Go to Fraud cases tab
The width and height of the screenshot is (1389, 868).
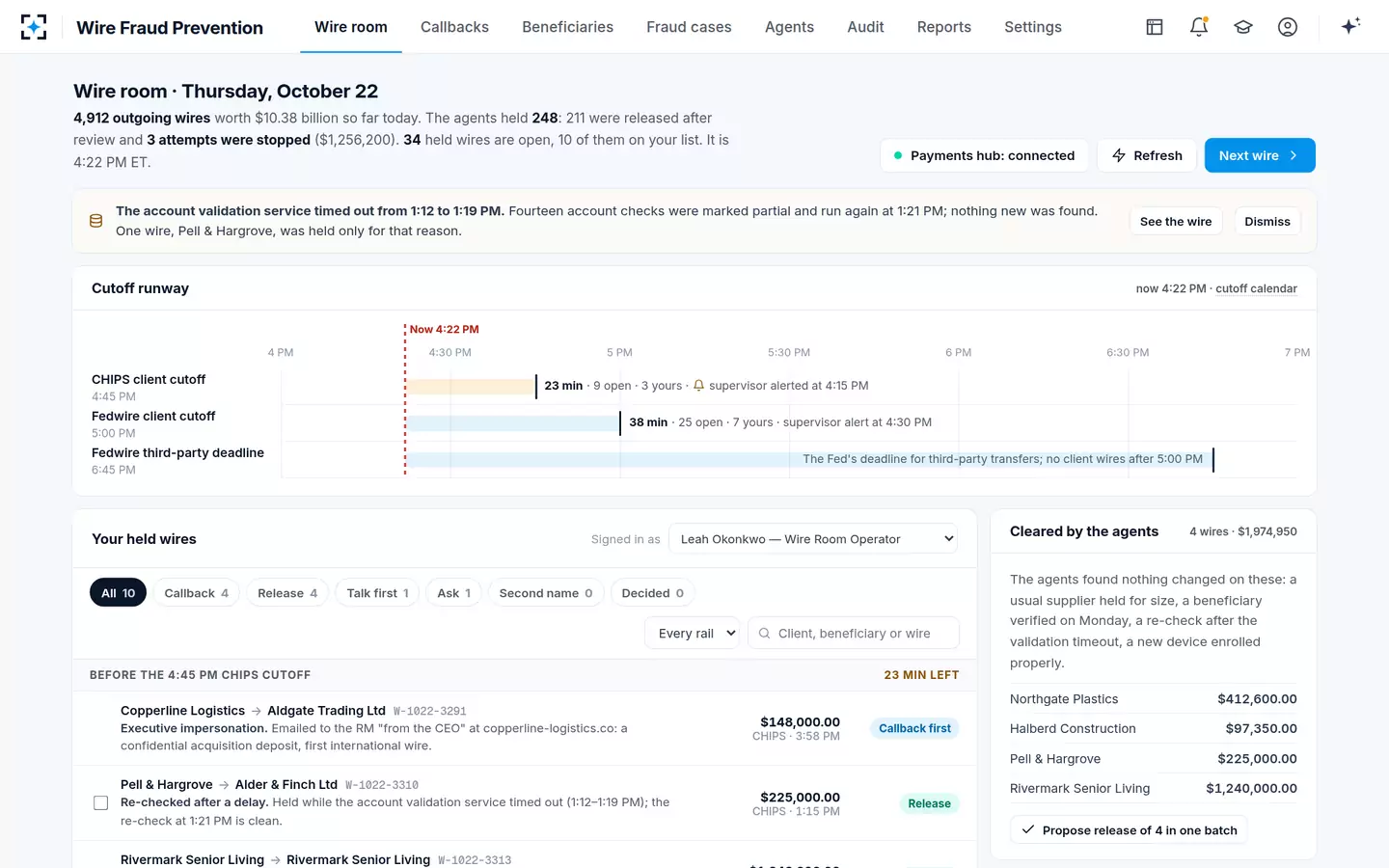tap(689, 27)
